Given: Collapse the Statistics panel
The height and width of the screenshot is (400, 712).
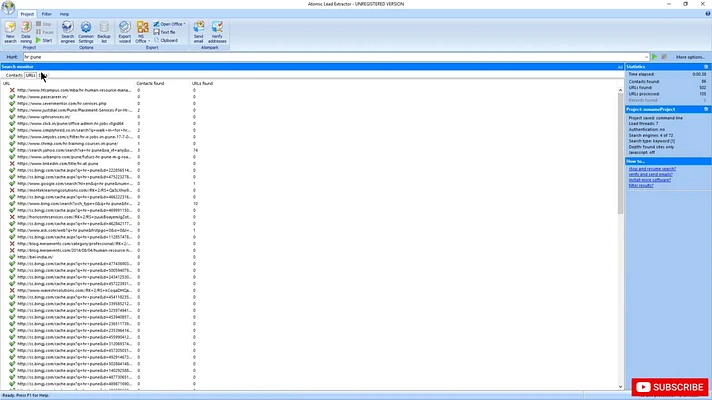Looking at the screenshot, I should click(706, 67).
